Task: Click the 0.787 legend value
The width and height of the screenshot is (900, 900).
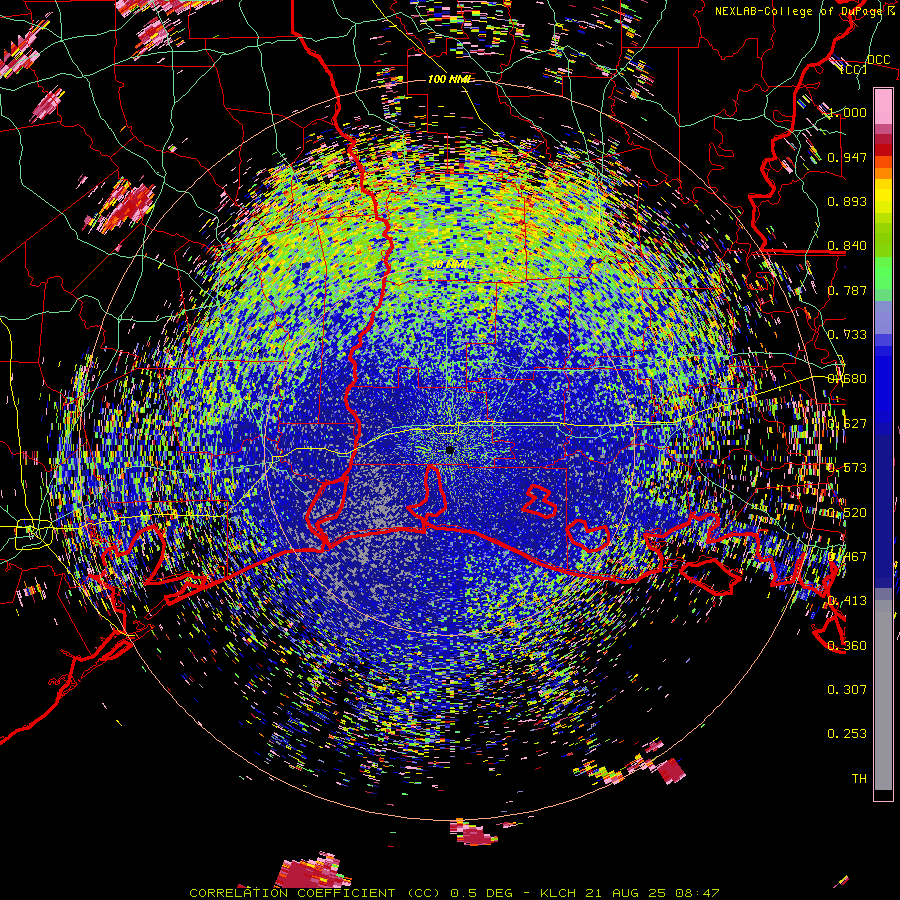Action: pyautogui.click(x=847, y=290)
